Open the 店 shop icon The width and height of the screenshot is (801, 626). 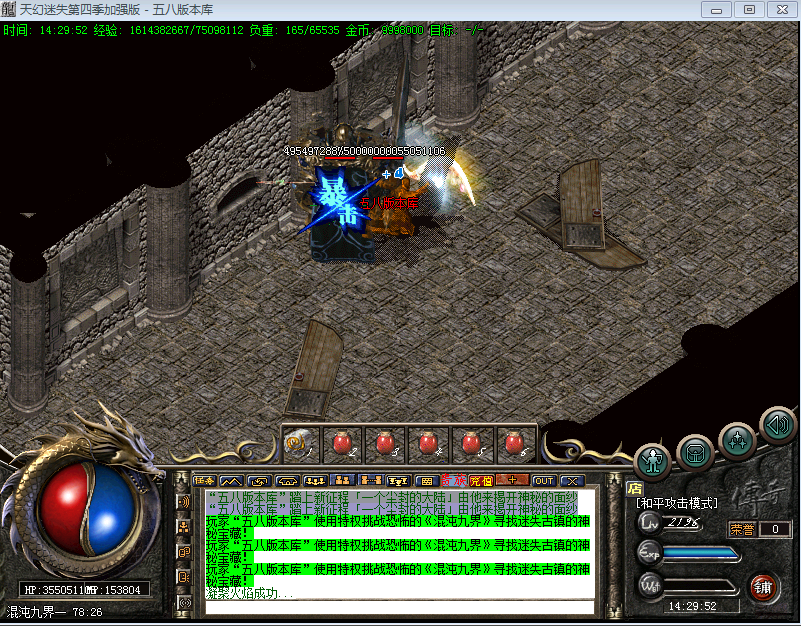point(635,489)
